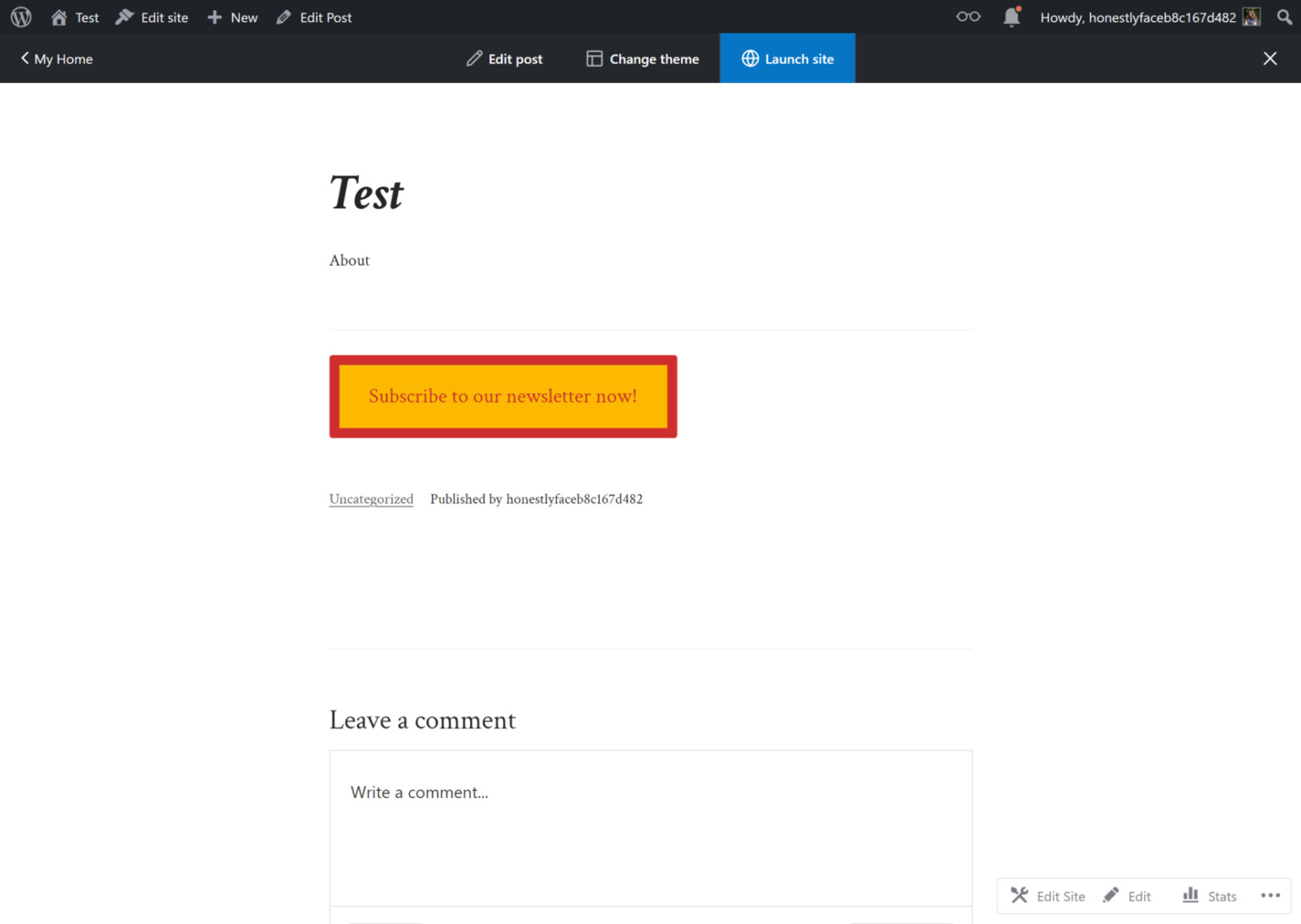Open the Test site home menu
Screen dimensions: 1301x924
coord(75,17)
